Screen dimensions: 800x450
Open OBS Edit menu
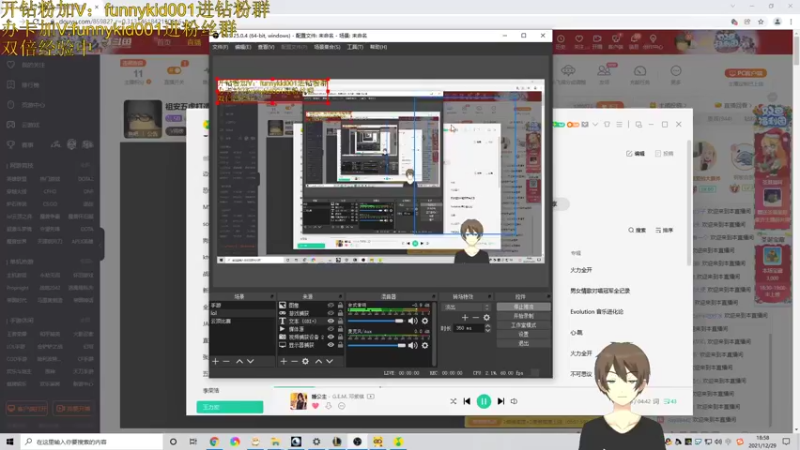(243, 47)
